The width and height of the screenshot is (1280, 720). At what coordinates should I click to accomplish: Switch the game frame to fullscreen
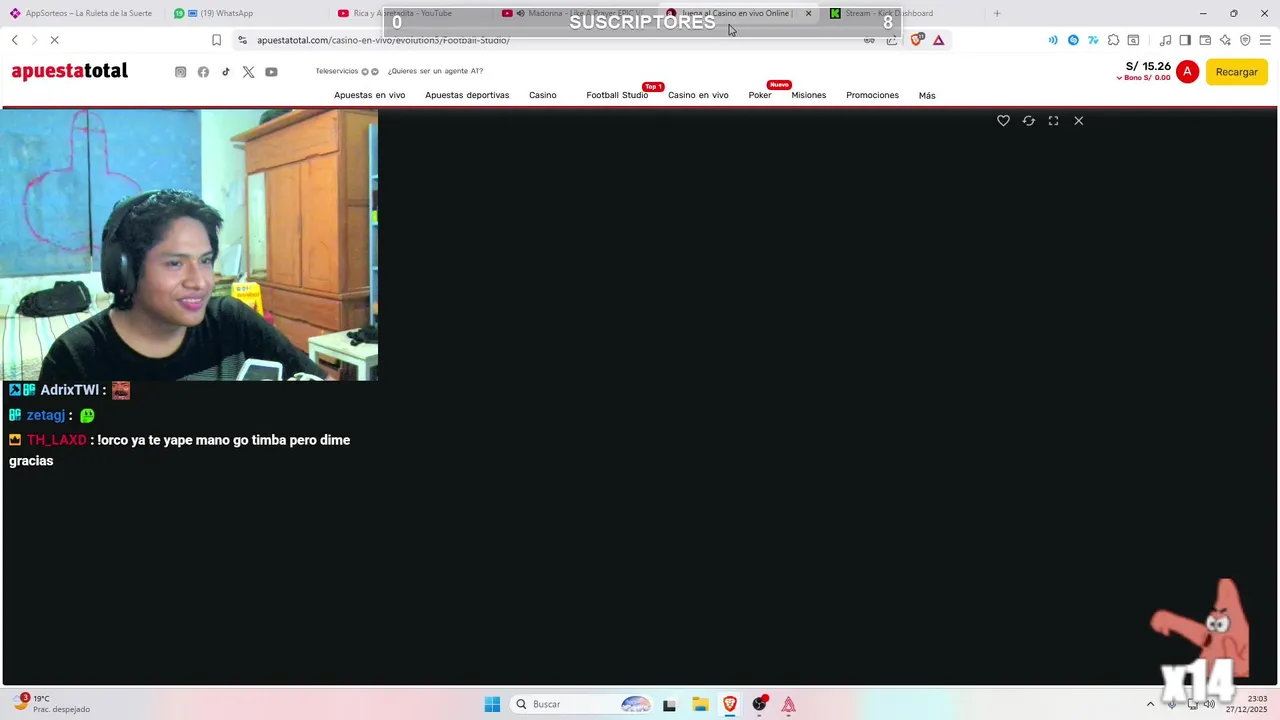(1053, 121)
